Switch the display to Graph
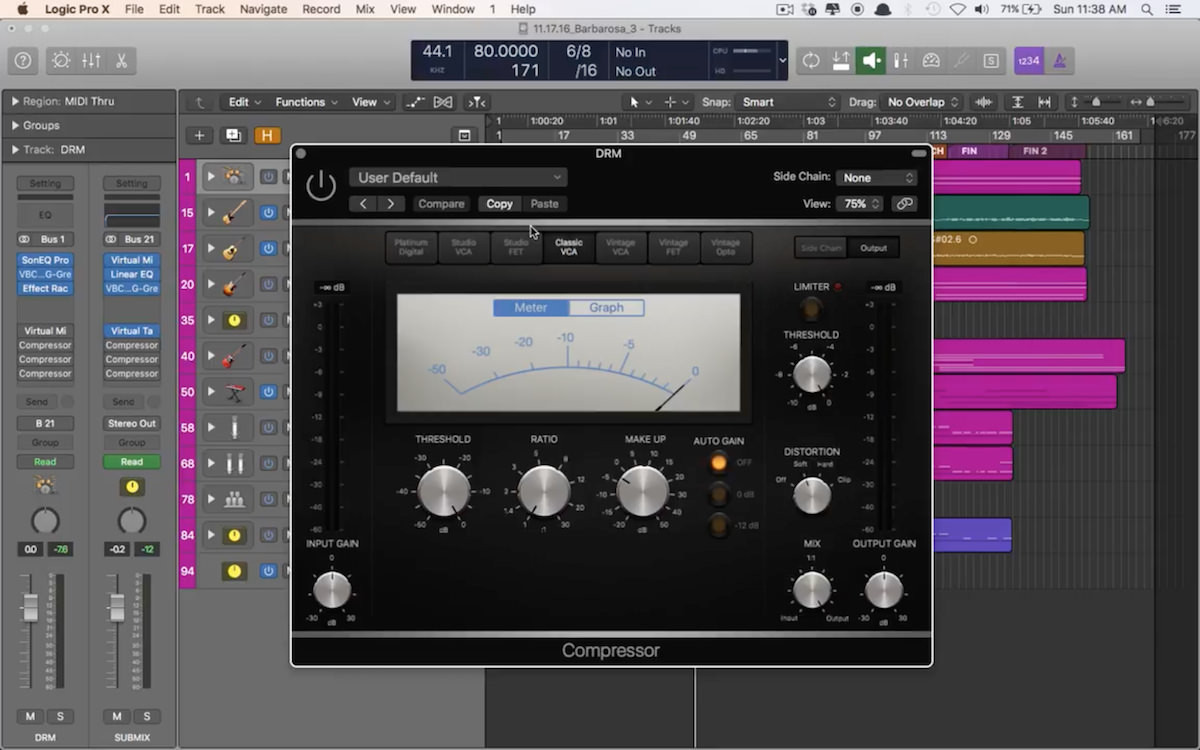The width and height of the screenshot is (1200, 750). [606, 308]
